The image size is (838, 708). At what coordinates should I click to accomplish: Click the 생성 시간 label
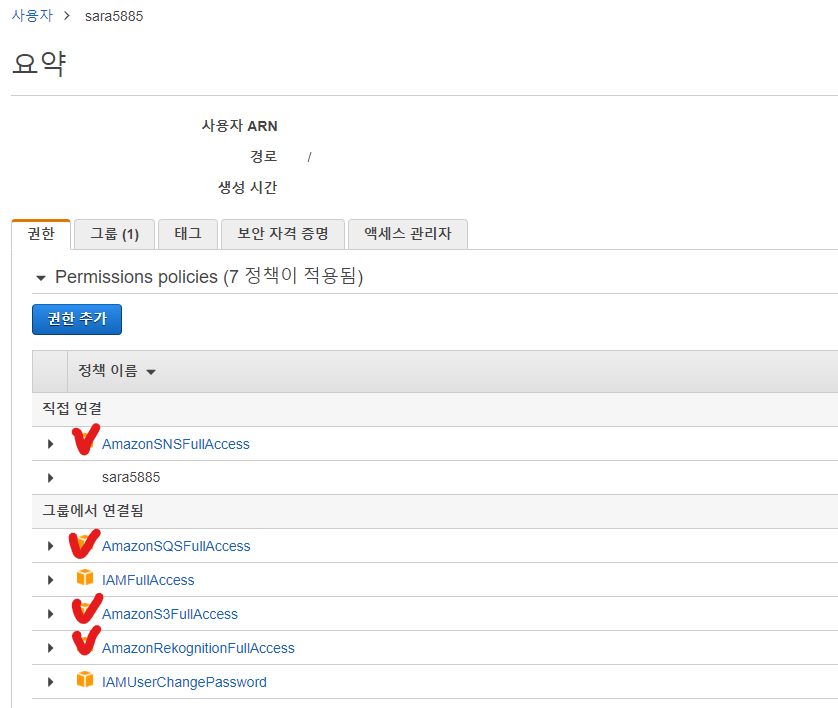[x=247, y=188]
